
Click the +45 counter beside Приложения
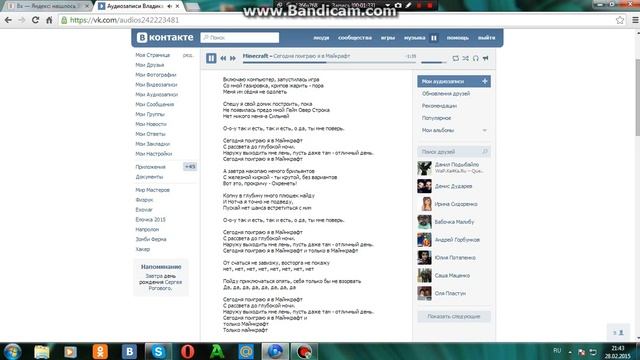pyautogui.click(x=190, y=167)
